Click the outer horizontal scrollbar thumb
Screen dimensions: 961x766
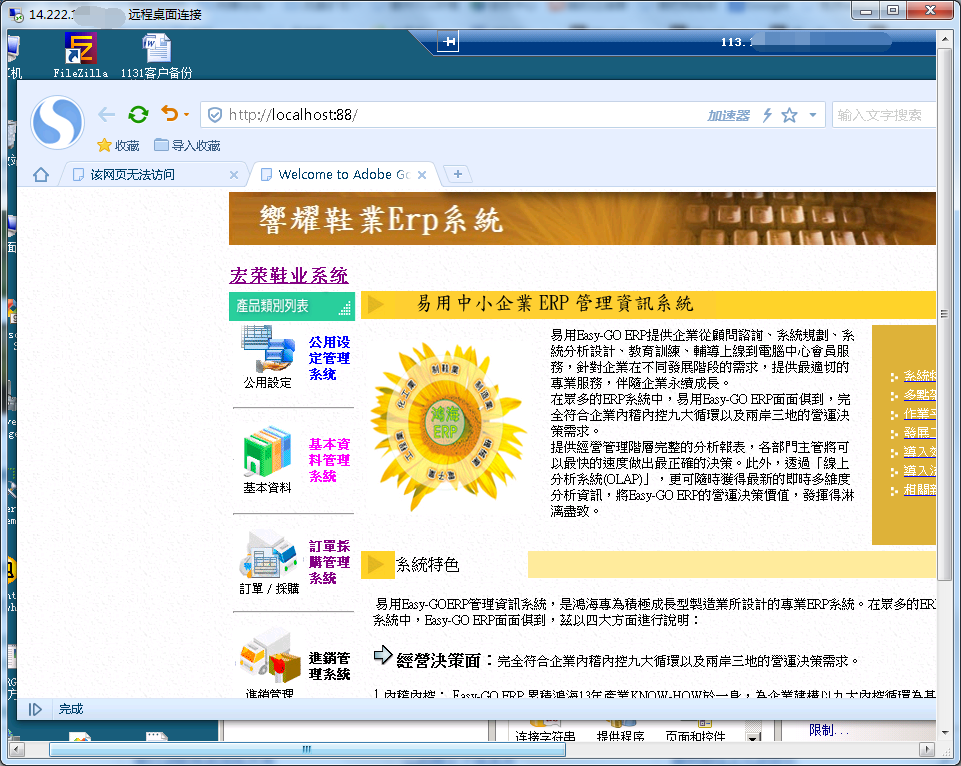(x=307, y=749)
